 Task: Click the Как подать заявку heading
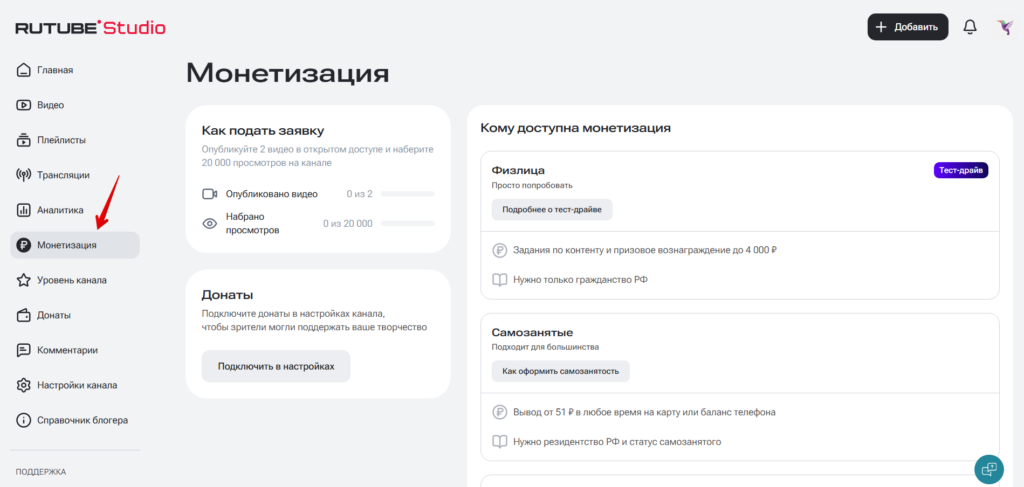[x=263, y=130]
